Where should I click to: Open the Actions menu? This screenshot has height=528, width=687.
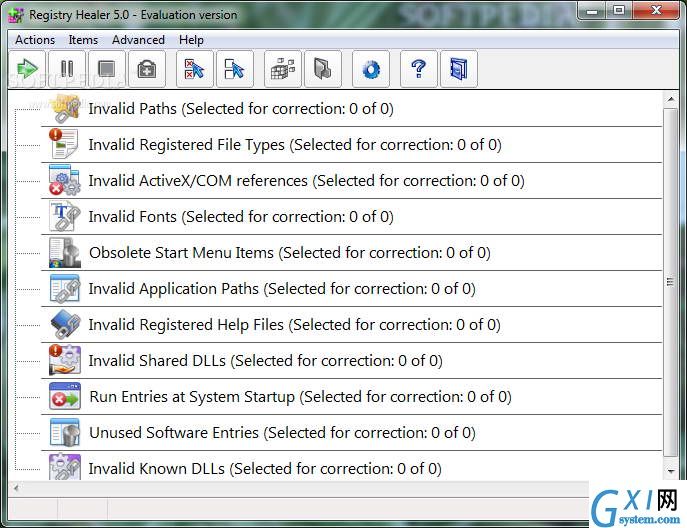pos(35,40)
